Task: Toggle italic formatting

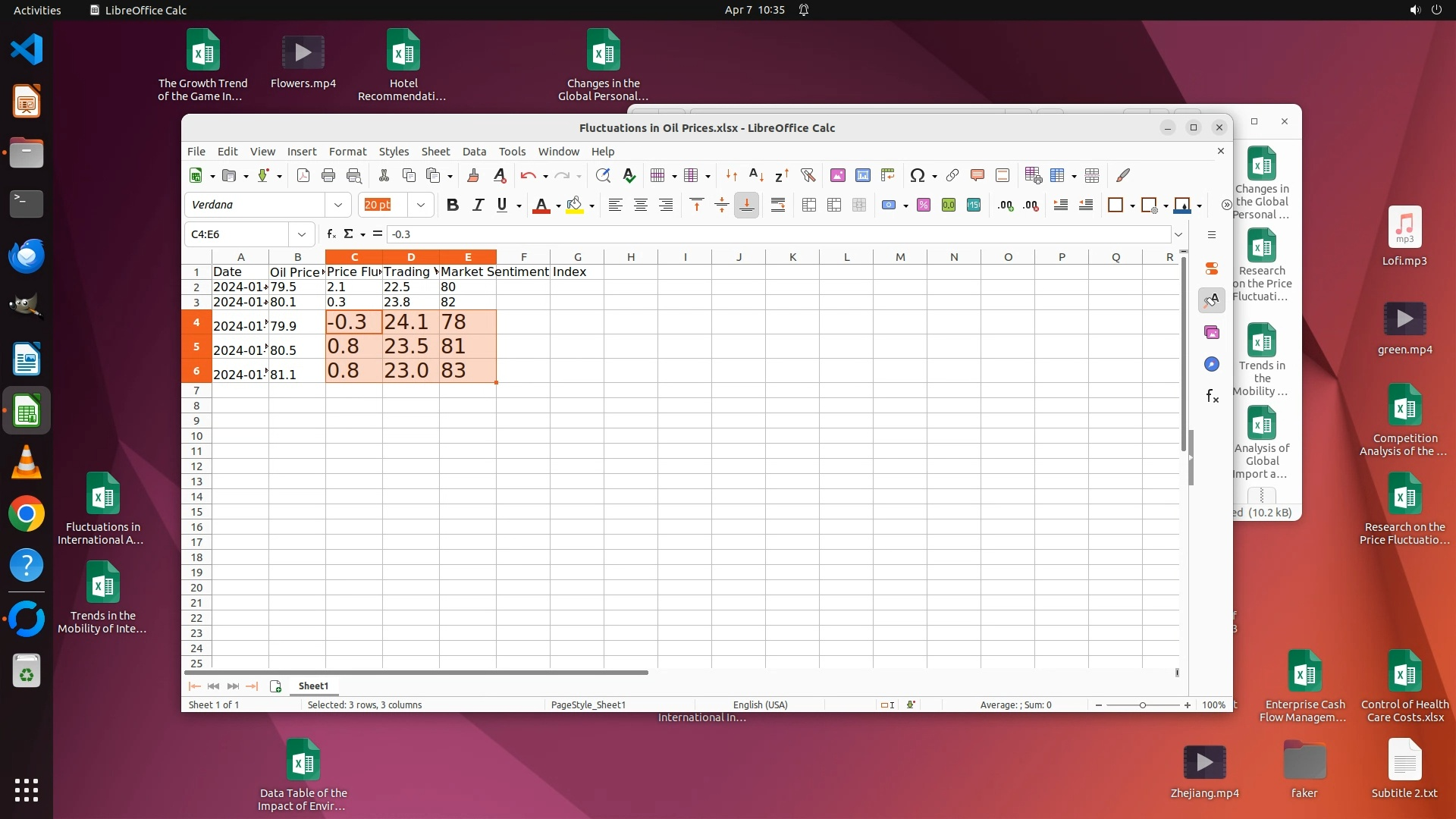Action: point(478,205)
